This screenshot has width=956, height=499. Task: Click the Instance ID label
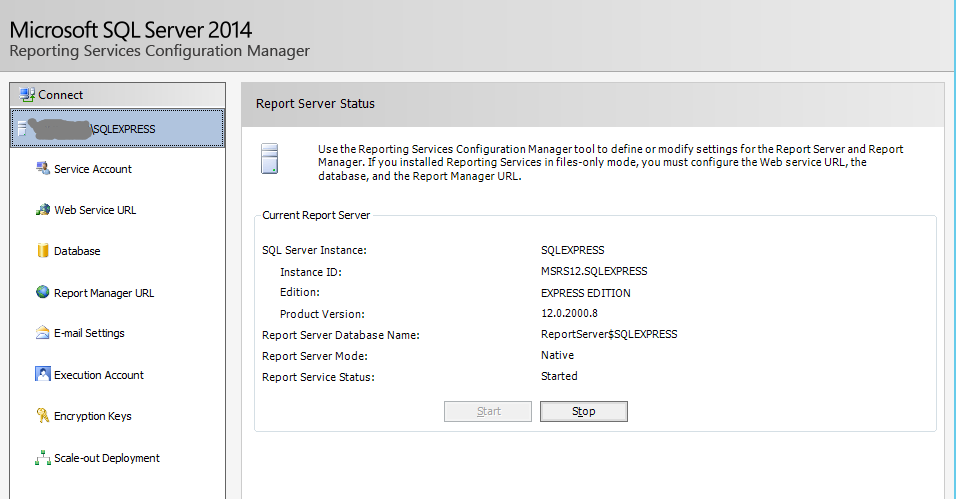pyautogui.click(x=310, y=272)
